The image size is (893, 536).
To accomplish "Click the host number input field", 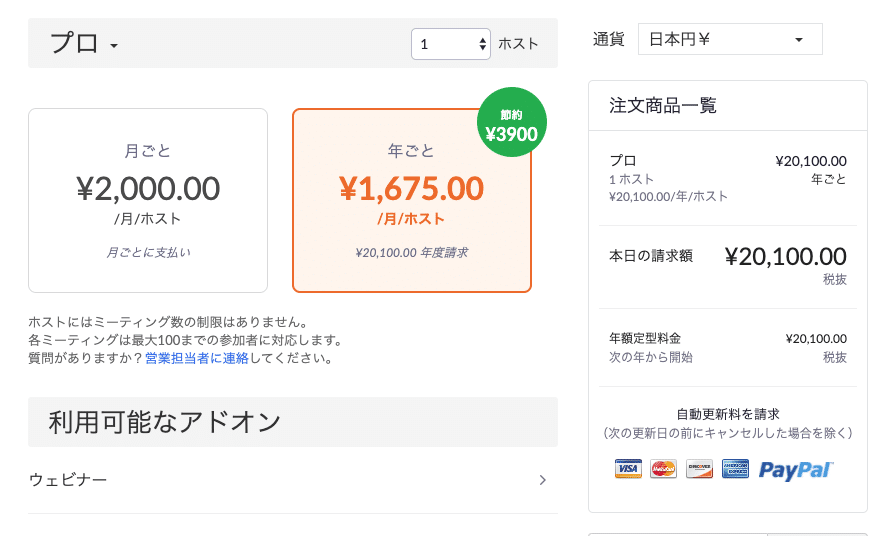I will pyautogui.click(x=450, y=44).
